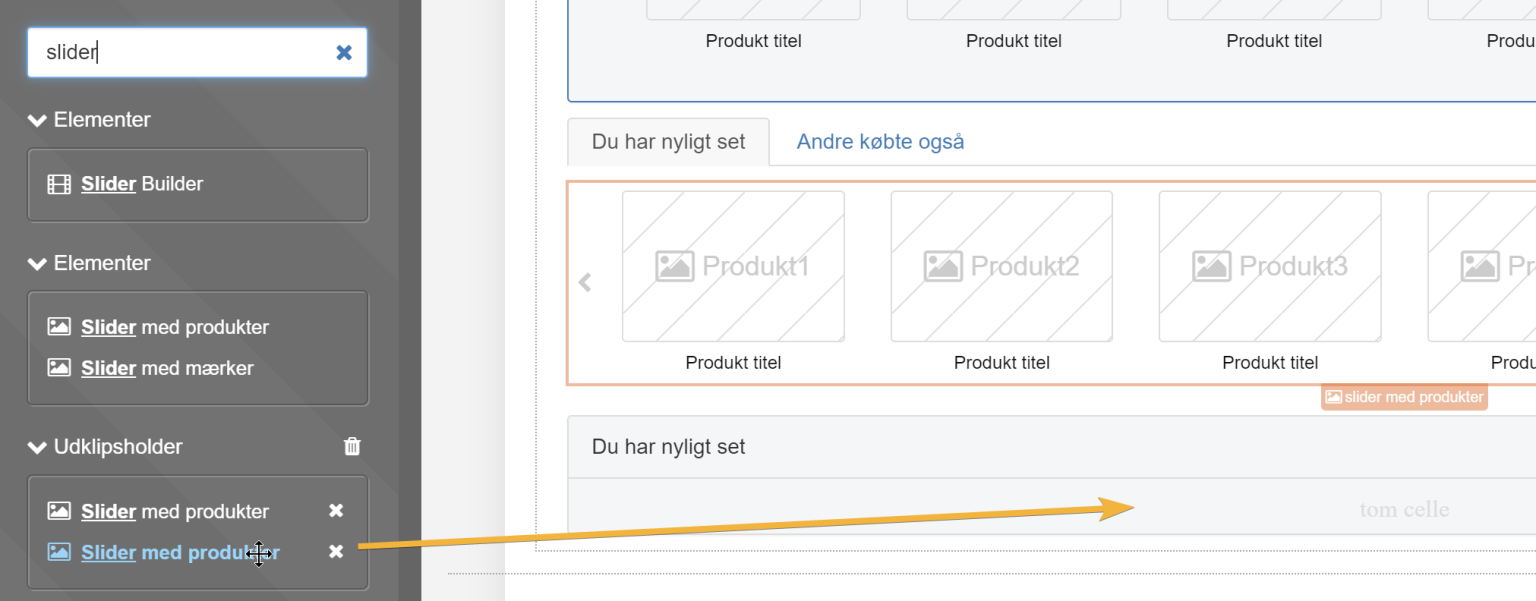This screenshot has width=1536, height=601.
Task: Click image icon of highlighted blue clipboard item
Action: point(59,552)
